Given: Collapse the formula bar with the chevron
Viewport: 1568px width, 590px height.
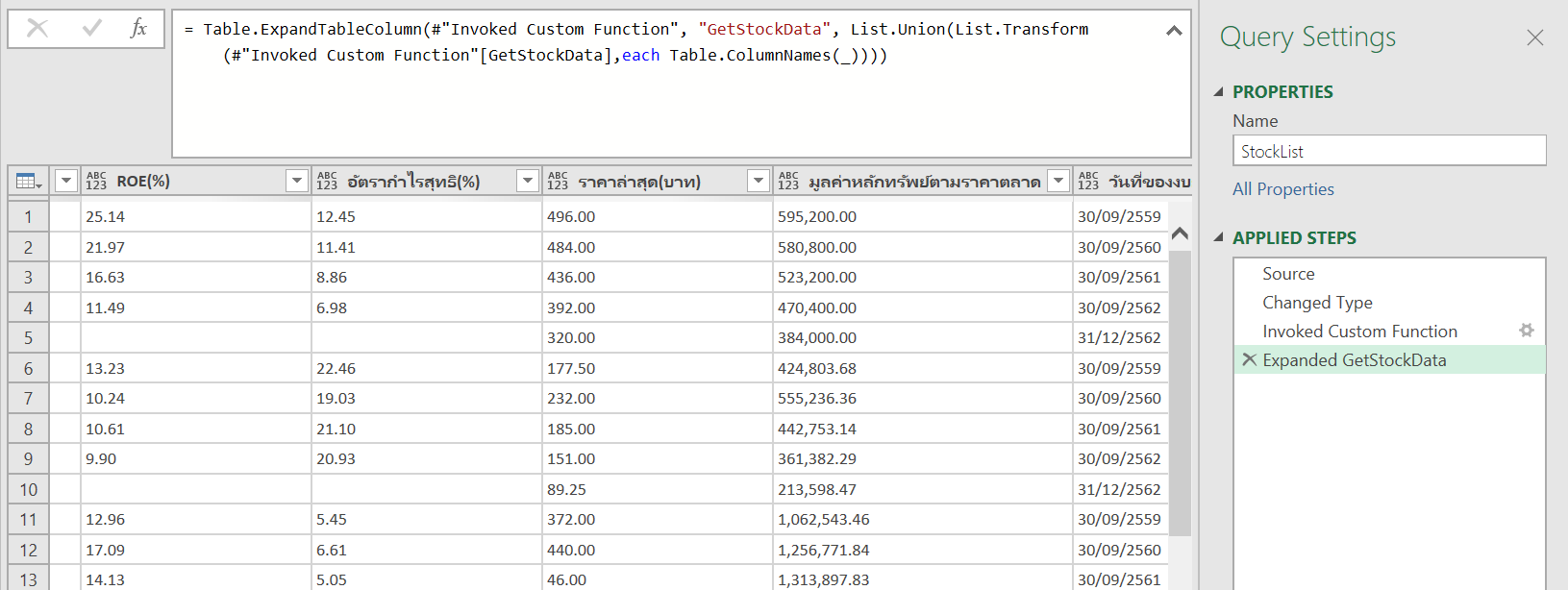Looking at the screenshot, I should coord(1174,31).
